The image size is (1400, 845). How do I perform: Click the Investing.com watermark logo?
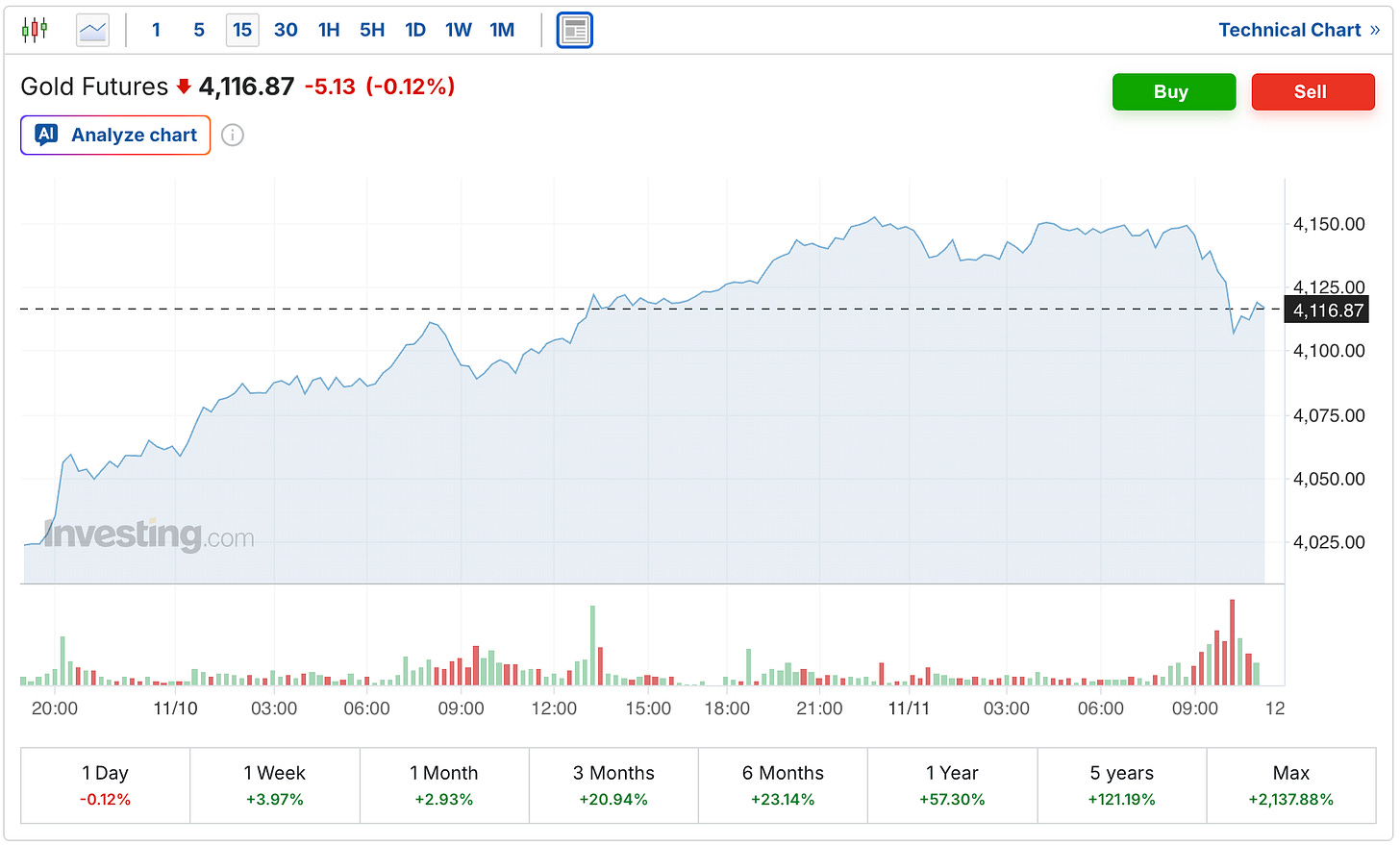pyautogui.click(x=149, y=534)
